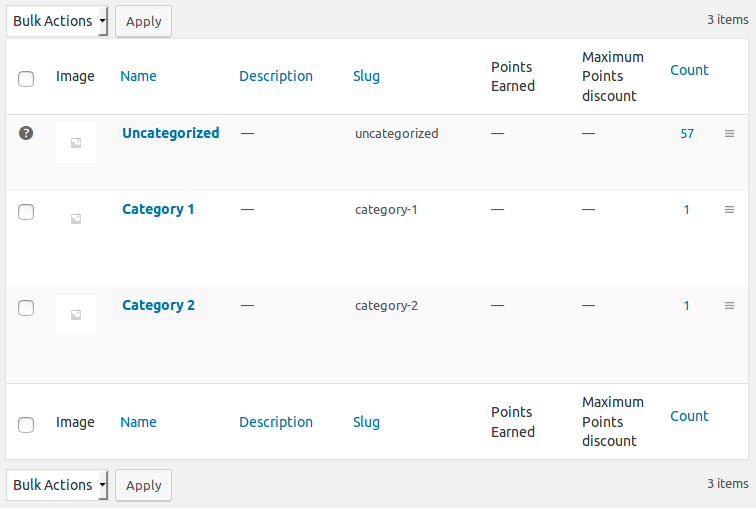The height and width of the screenshot is (508, 756).
Task: Open the bottom Bulk Actions dropdown
Action: (57, 485)
